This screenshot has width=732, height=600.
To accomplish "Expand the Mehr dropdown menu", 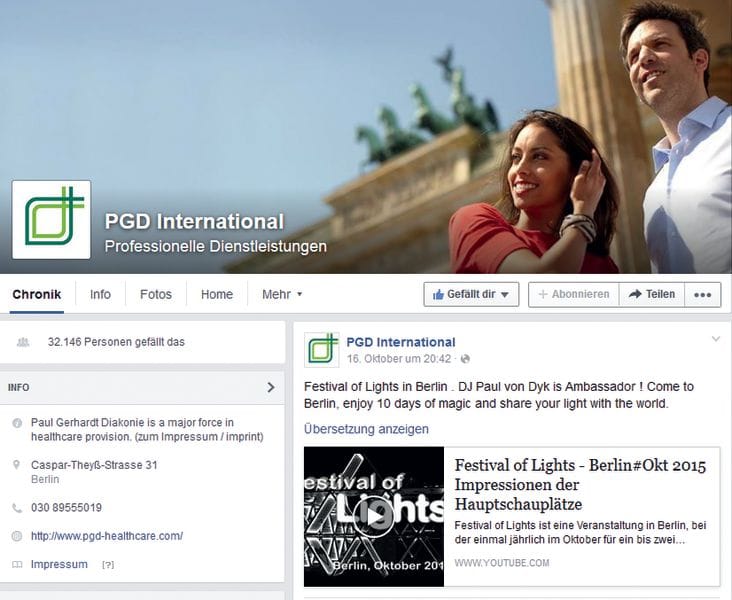I will tap(282, 294).
